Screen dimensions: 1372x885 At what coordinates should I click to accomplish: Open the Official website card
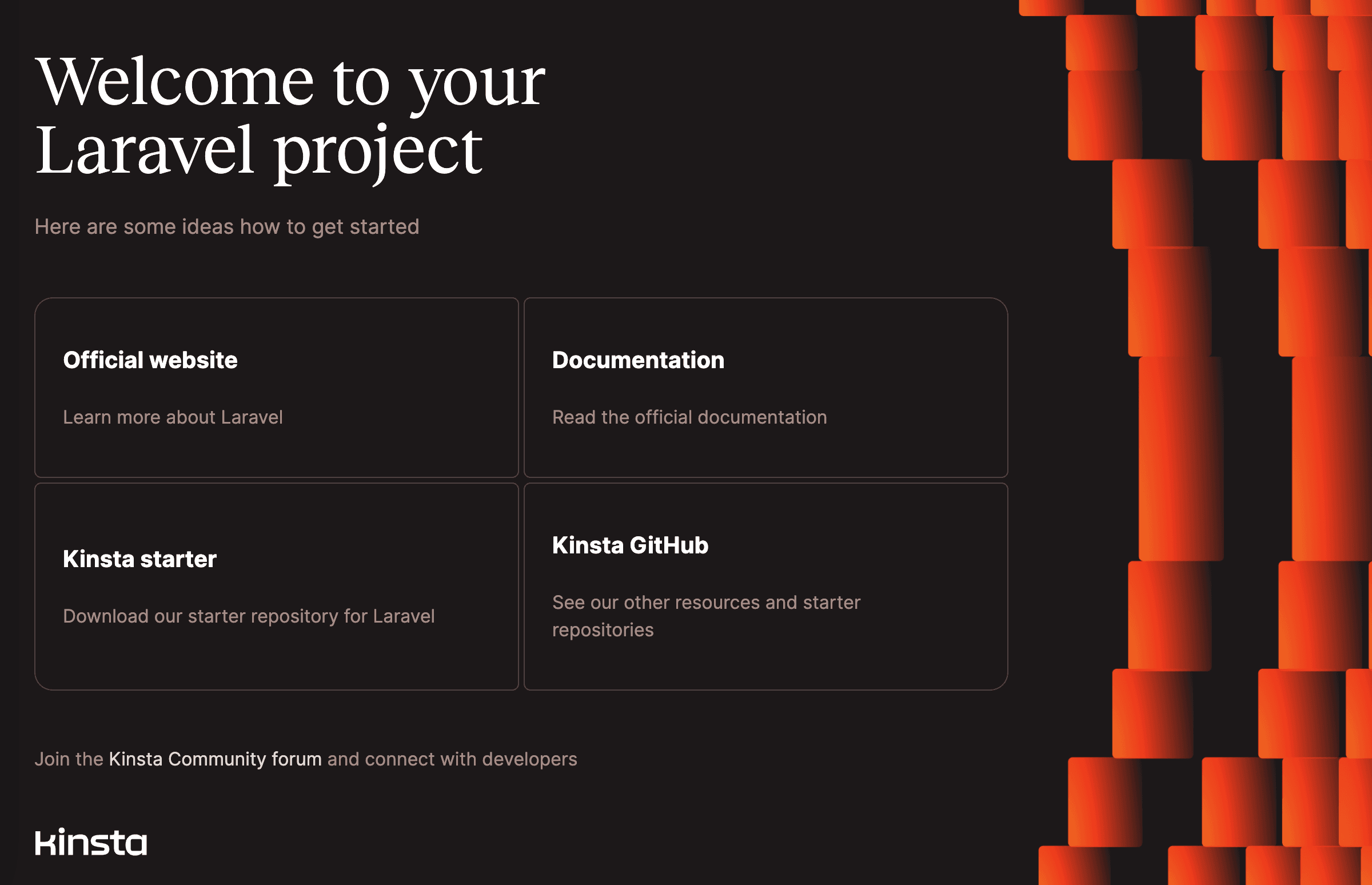coord(278,388)
